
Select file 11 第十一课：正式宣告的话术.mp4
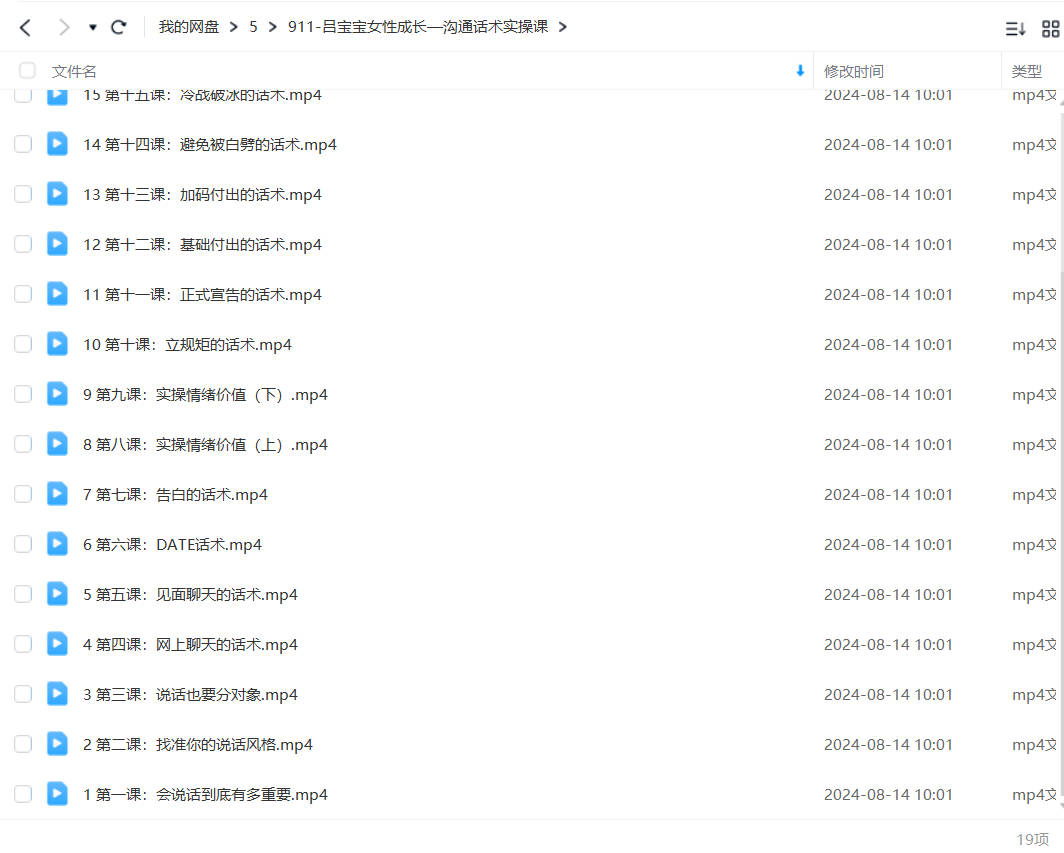pyautogui.click(x=202, y=295)
